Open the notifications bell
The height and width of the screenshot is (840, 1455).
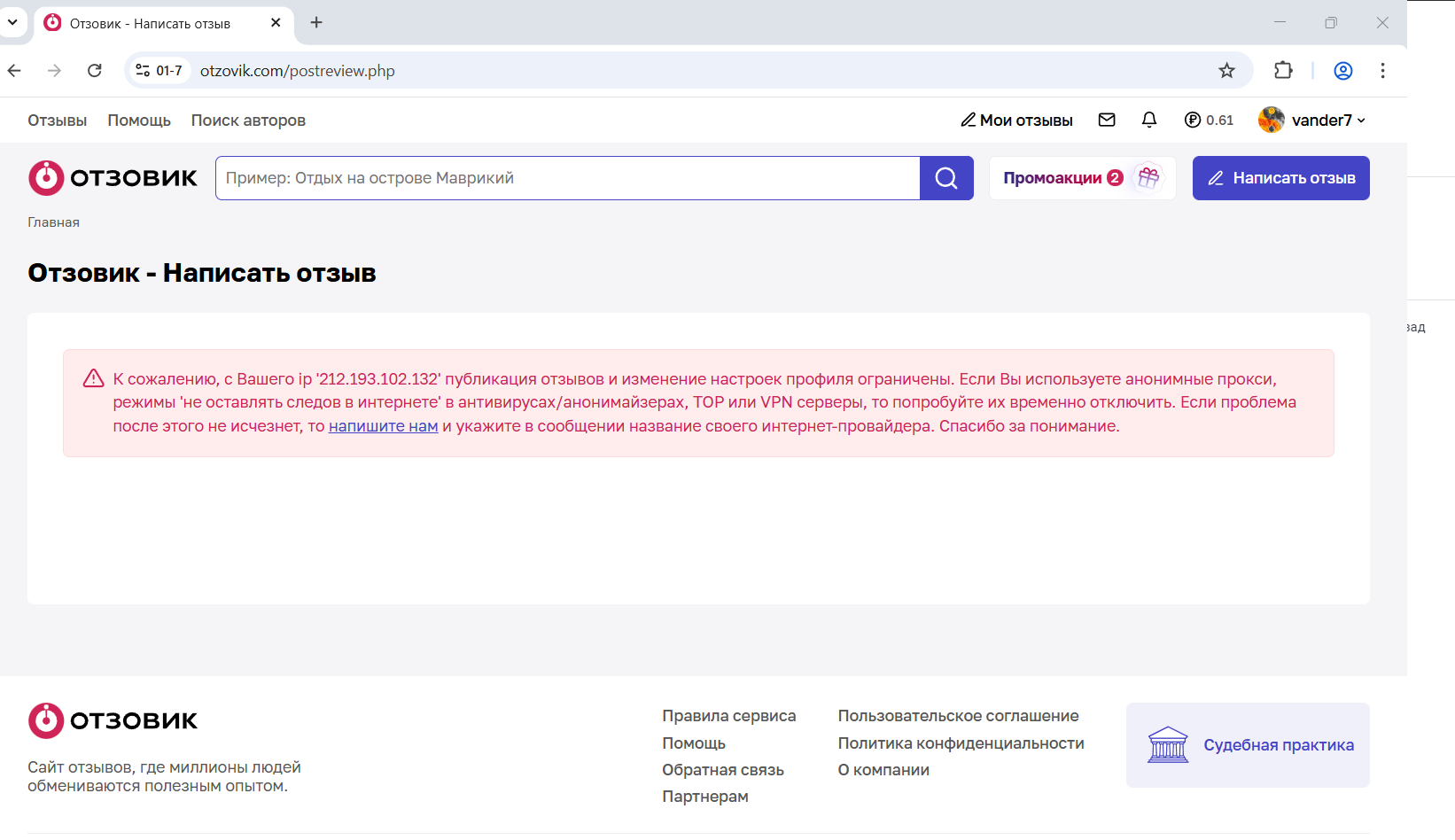[x=1149, y=120]
